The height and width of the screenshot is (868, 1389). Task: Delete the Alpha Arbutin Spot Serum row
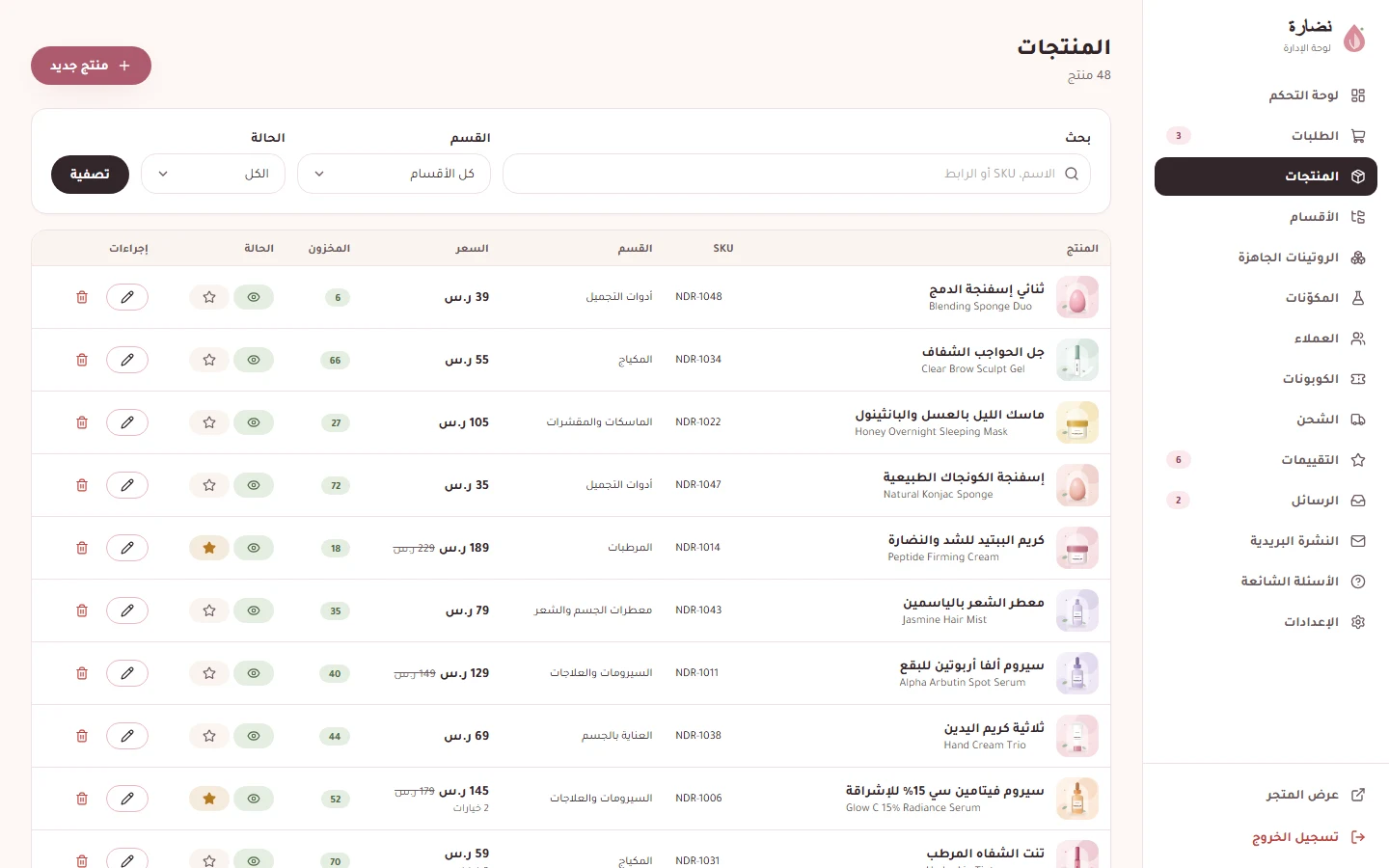click(x=82, y=673)
